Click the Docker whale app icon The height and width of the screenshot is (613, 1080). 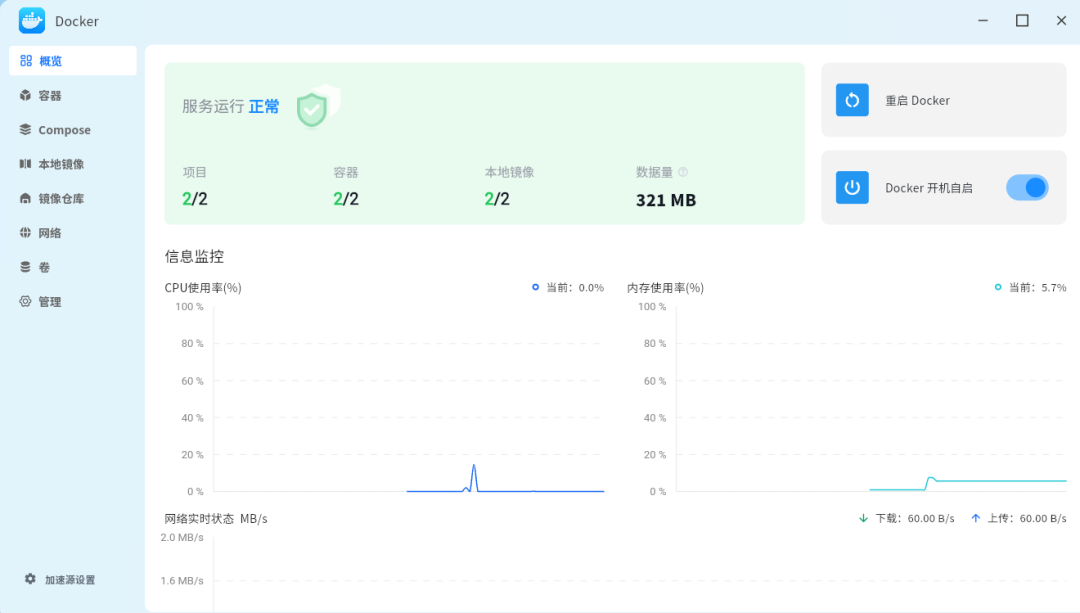point(32,21)
